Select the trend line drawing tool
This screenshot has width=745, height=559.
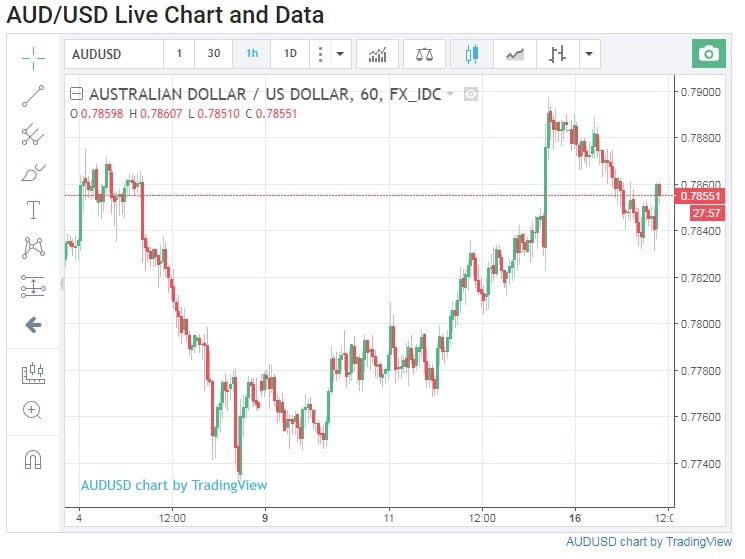(33, 96)
